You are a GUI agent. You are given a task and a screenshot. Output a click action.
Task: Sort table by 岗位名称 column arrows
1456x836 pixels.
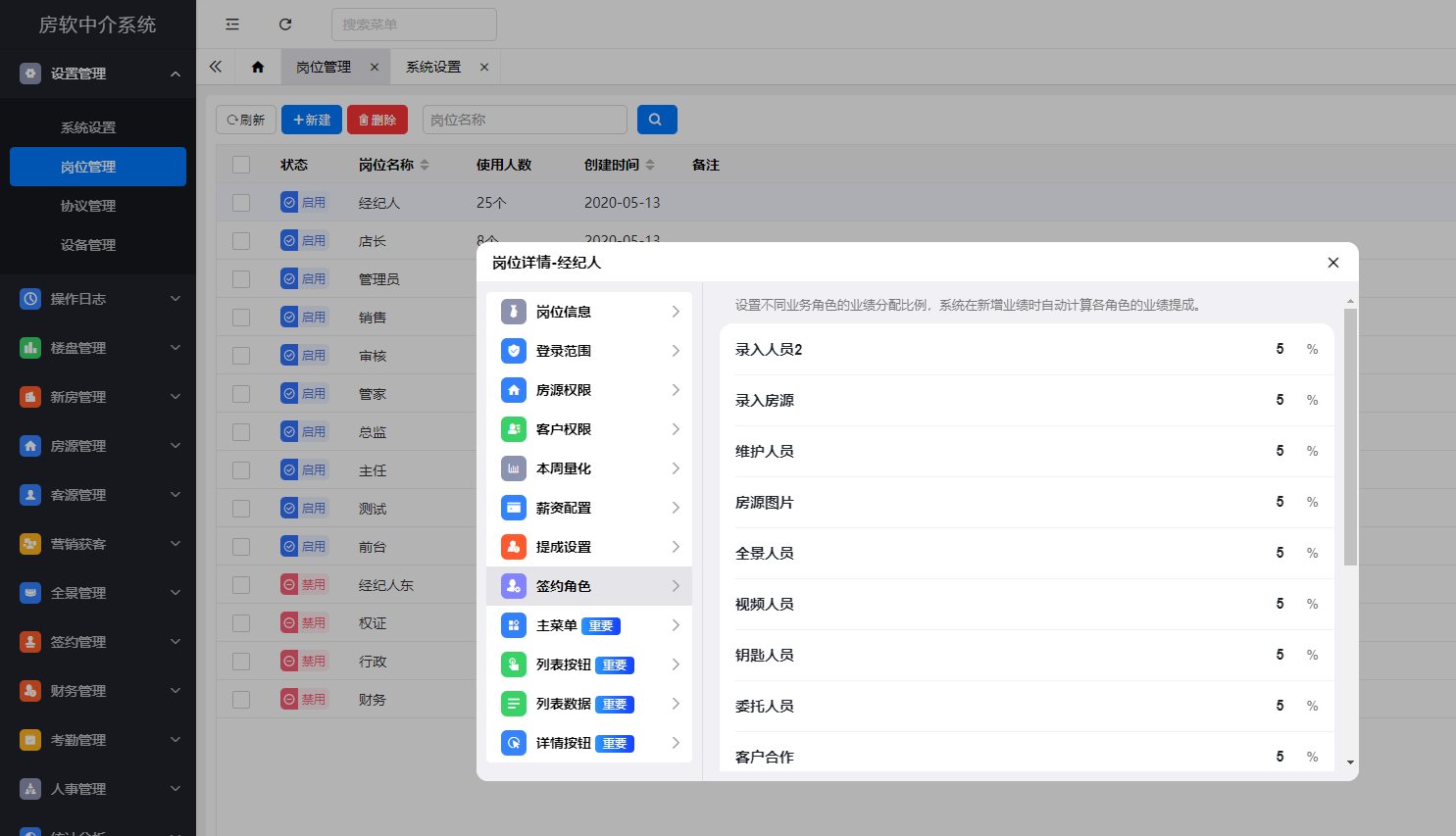tap(425, 165)
